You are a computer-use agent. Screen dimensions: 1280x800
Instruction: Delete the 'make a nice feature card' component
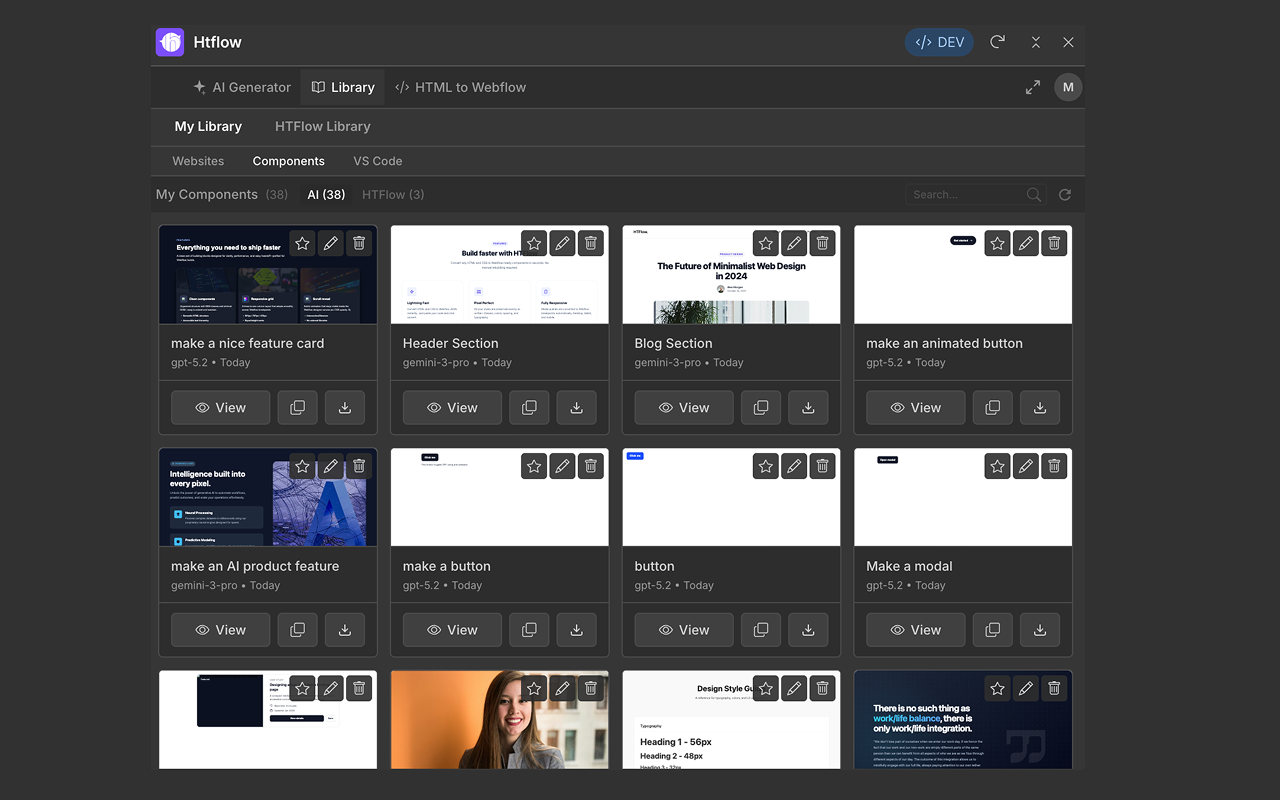tap(359, 243)
